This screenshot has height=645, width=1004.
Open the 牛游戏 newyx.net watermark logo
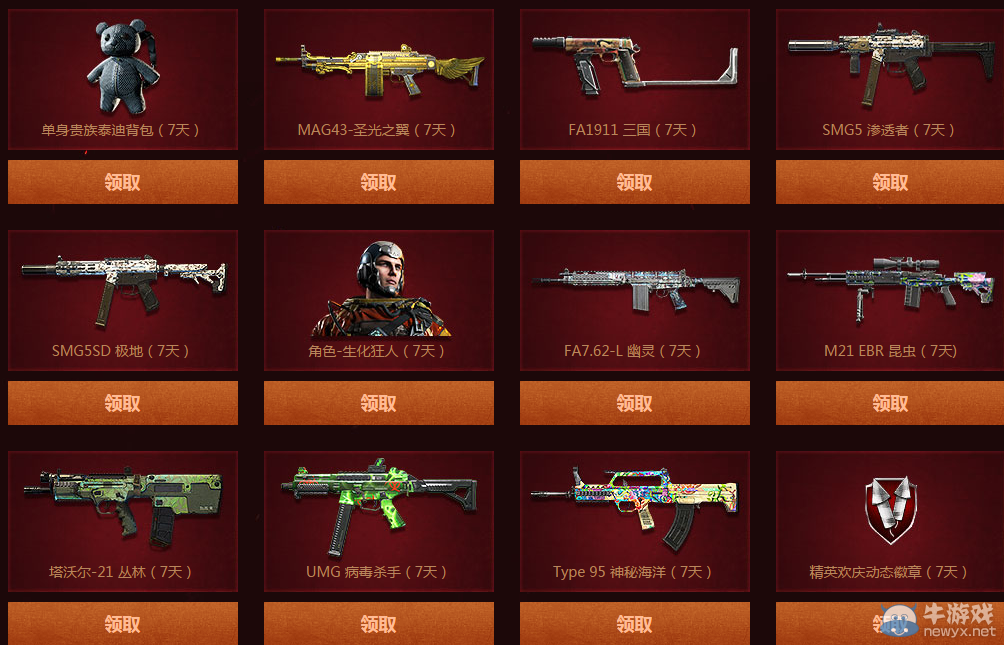point(939,620)
